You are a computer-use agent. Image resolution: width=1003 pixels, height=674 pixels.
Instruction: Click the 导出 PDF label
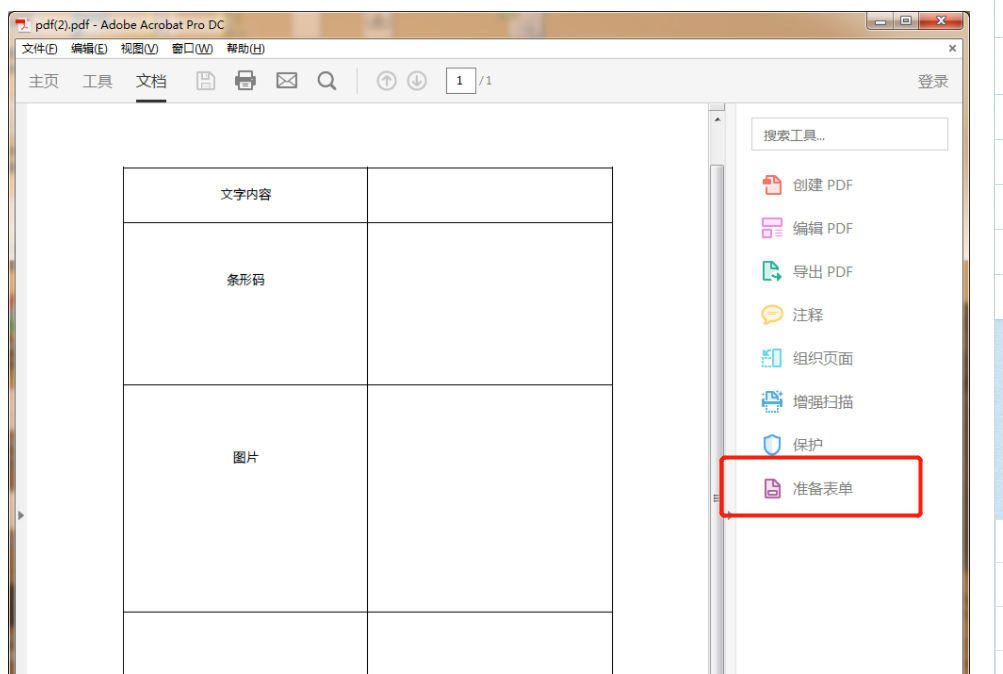click(x=823, y=272)
